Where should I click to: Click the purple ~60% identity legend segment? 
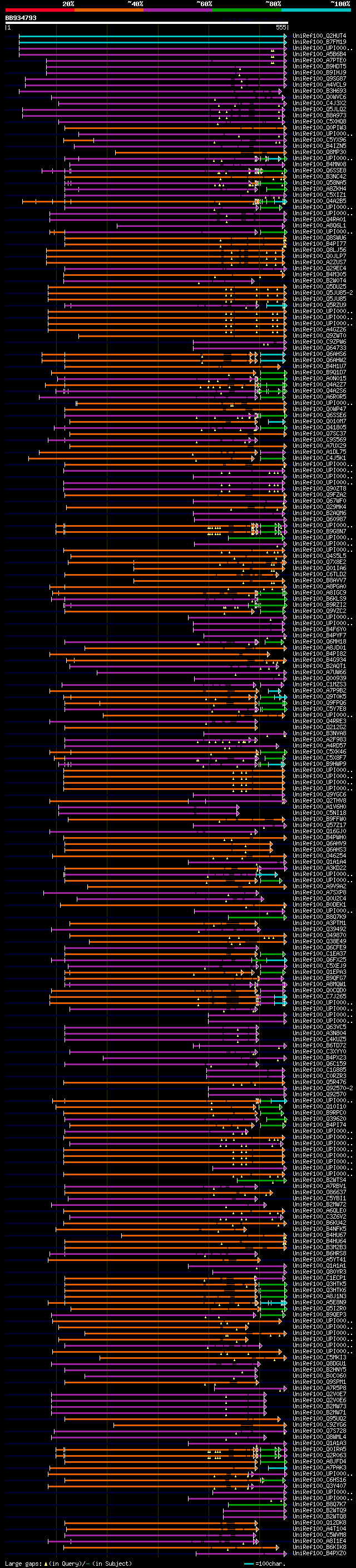179,10
